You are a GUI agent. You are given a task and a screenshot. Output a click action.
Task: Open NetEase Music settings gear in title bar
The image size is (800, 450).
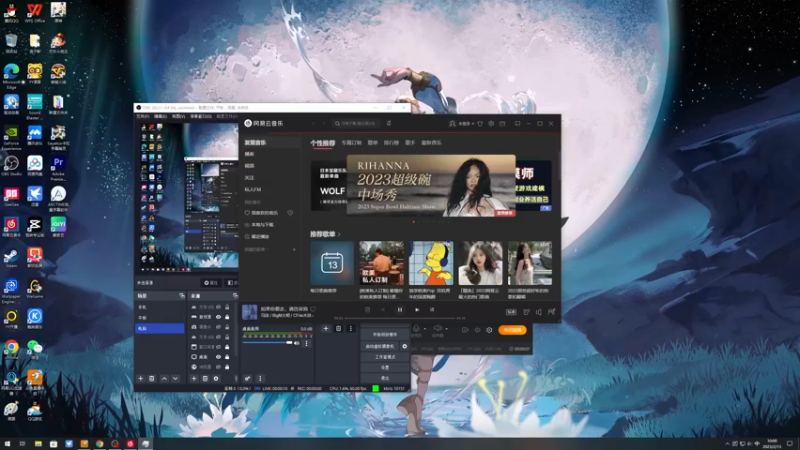click(491, 123)
